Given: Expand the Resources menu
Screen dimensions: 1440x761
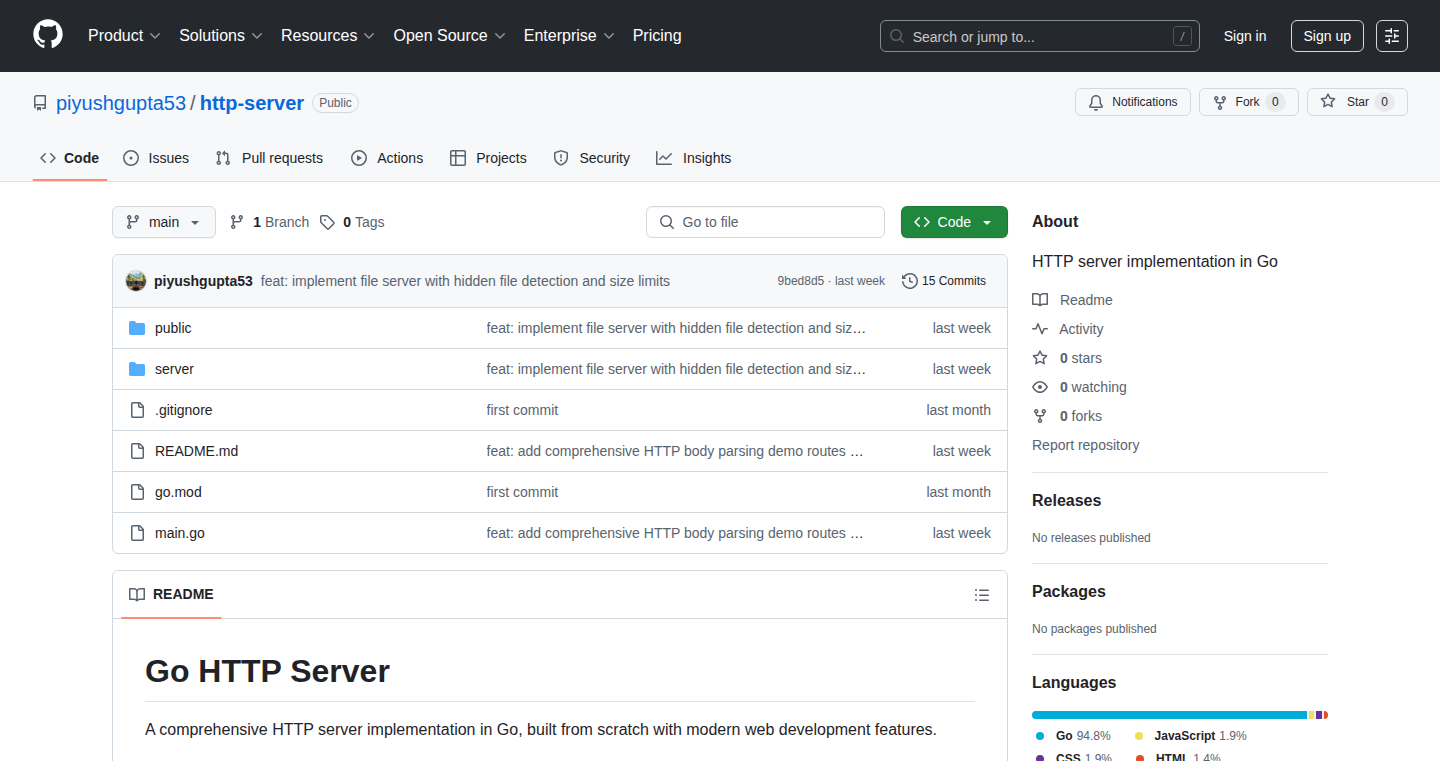Looking at the screenshot, I should pos(328,35).
